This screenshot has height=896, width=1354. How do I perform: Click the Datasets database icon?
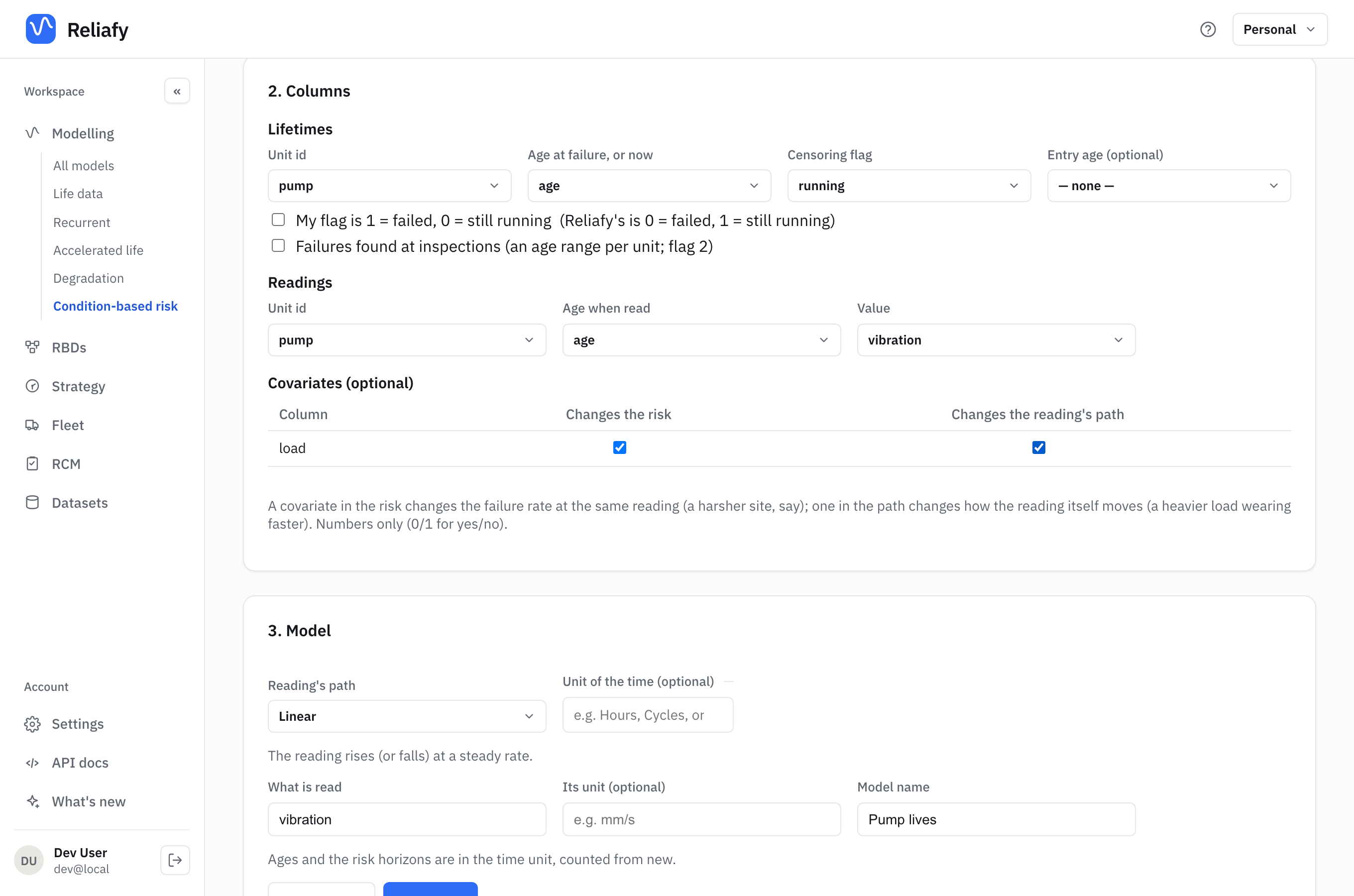point(32,502)
